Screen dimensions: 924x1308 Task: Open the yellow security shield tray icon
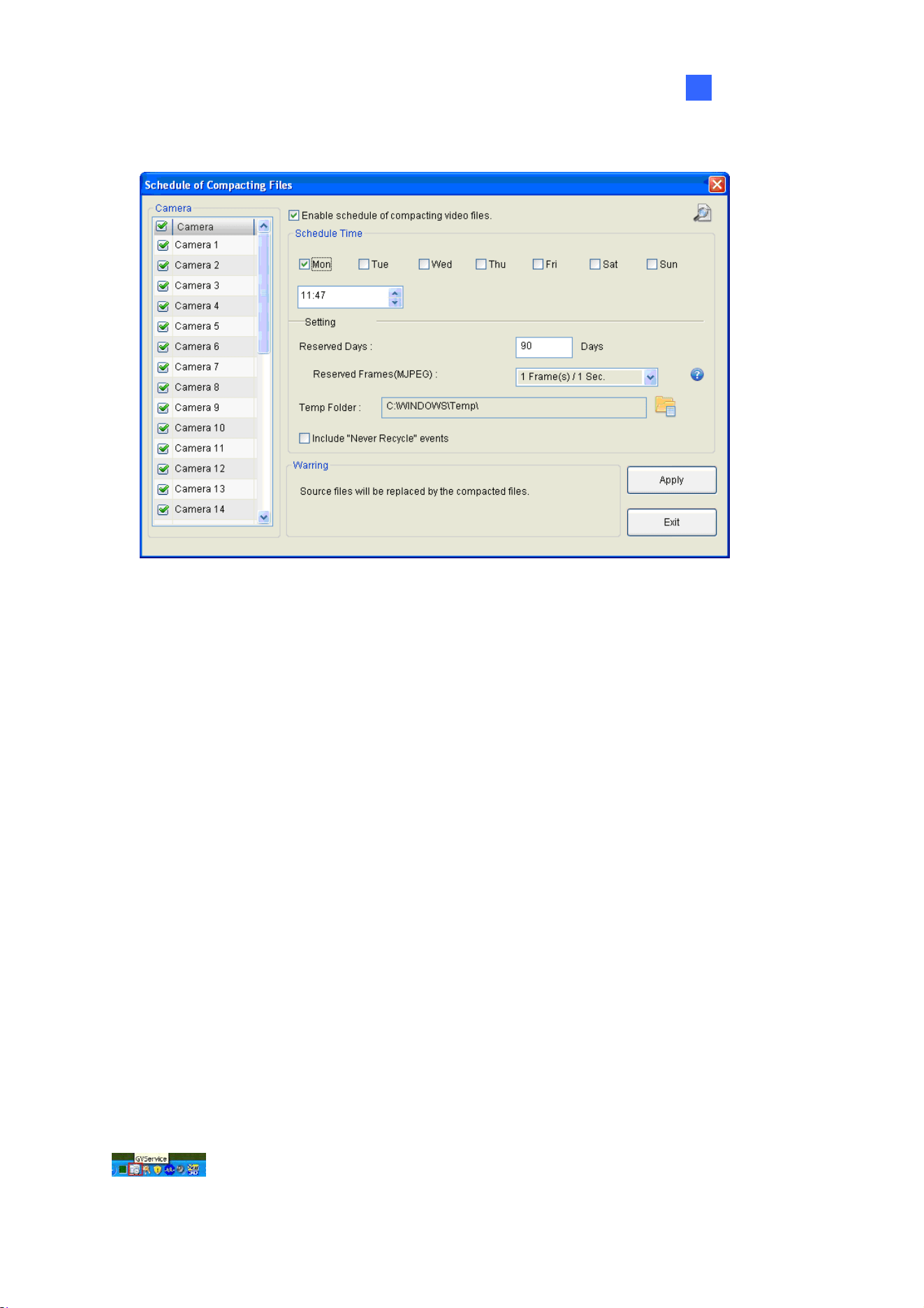tap(158, 1169)
